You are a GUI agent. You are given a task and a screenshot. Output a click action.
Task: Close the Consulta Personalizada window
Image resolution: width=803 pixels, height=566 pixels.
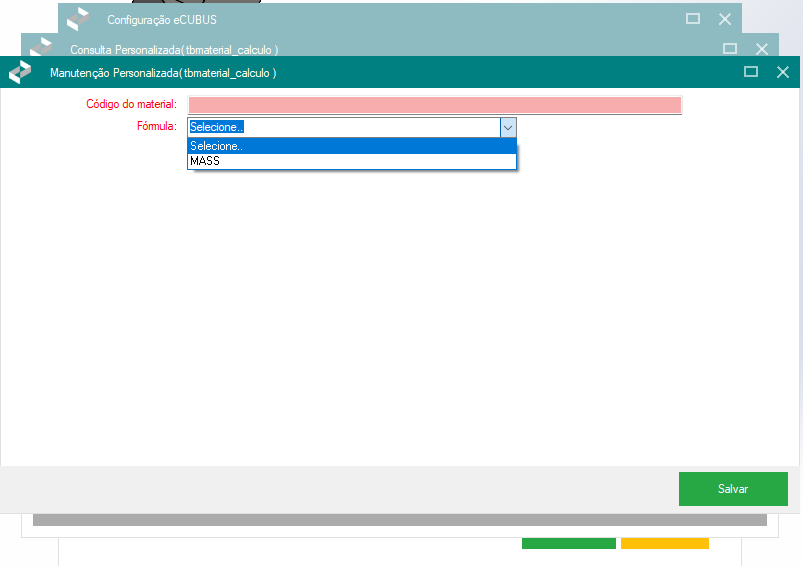(762, 48)
